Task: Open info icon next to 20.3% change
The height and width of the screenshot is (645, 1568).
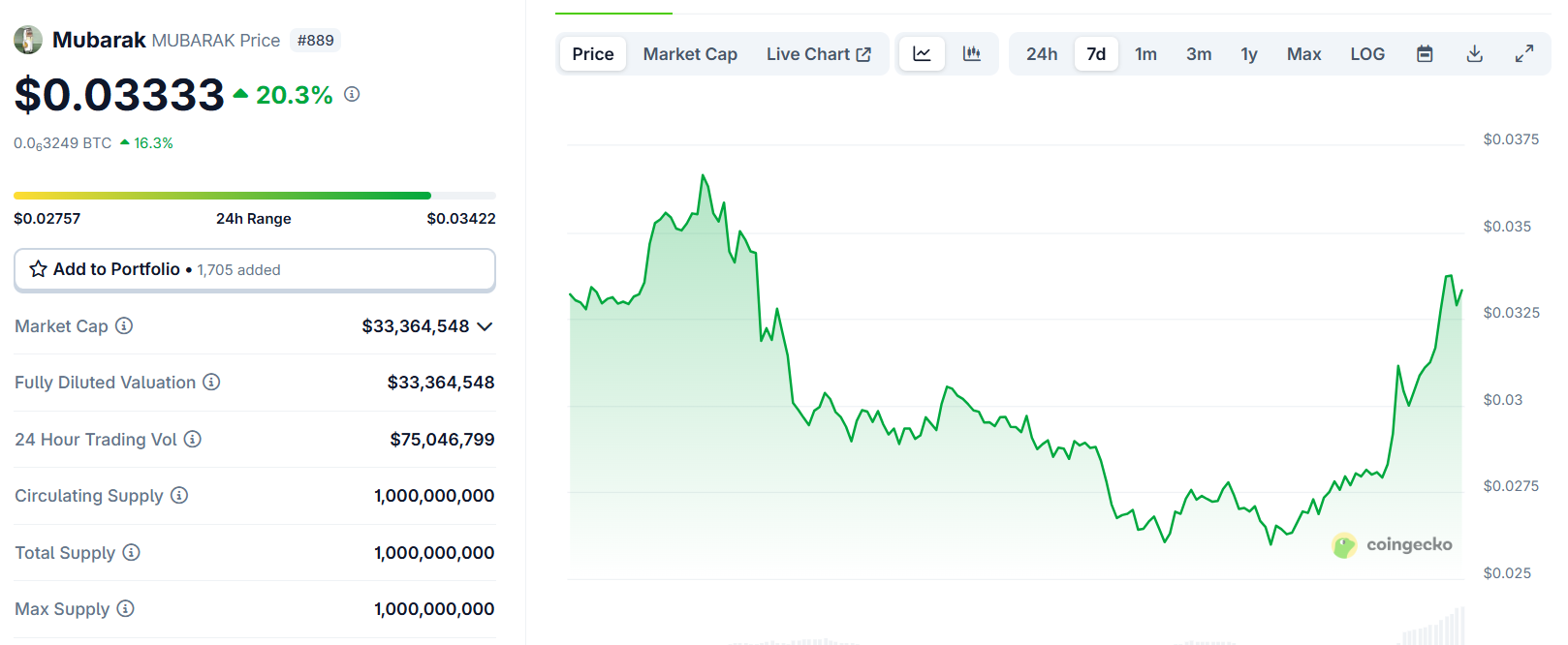Action: 352,94
